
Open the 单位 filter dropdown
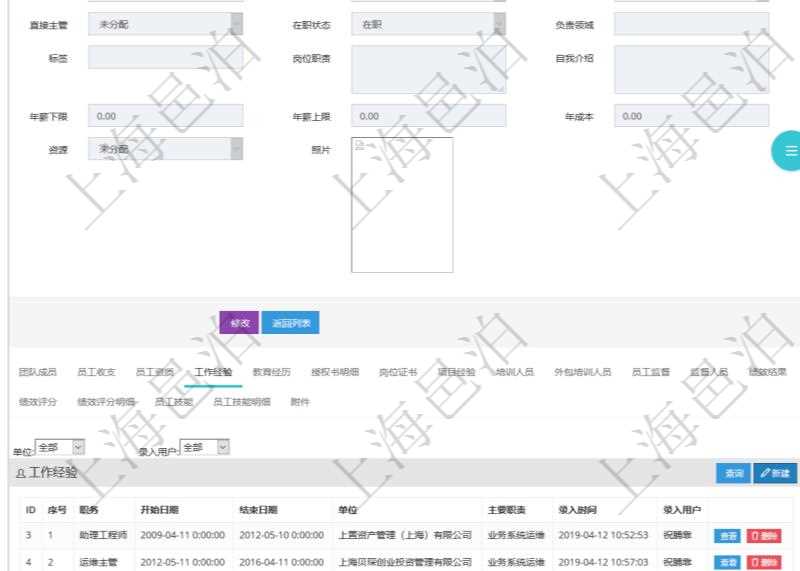click(60, 447)
